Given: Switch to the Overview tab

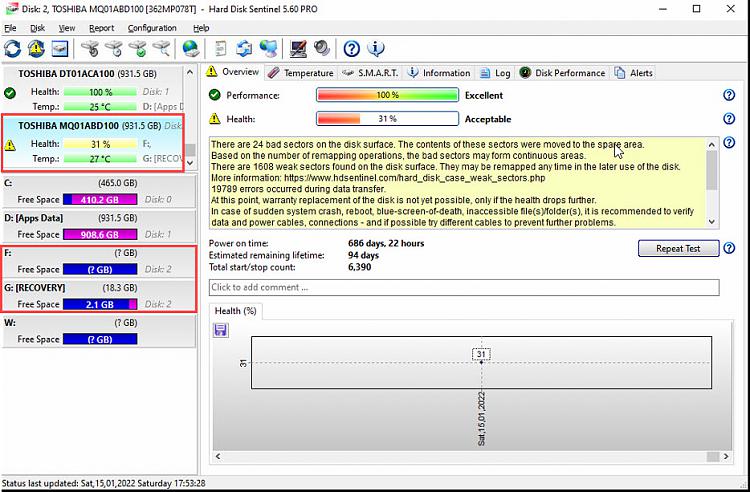Looking at the screenshot, I should coord(232,72).
